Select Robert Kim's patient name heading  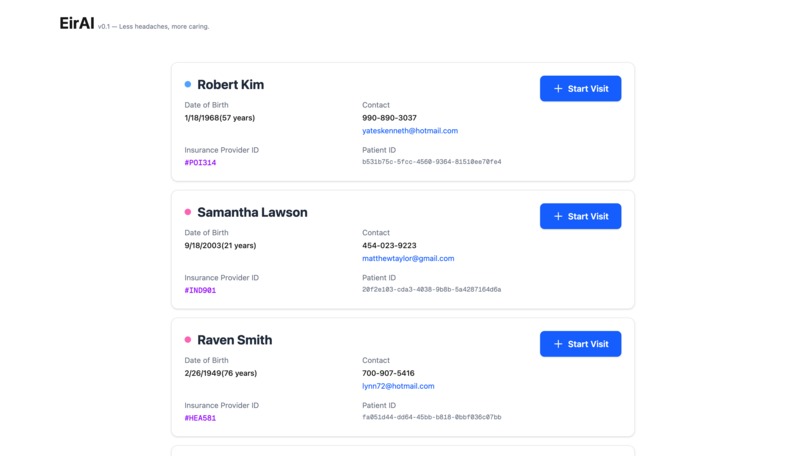click(x=230, y=85)
